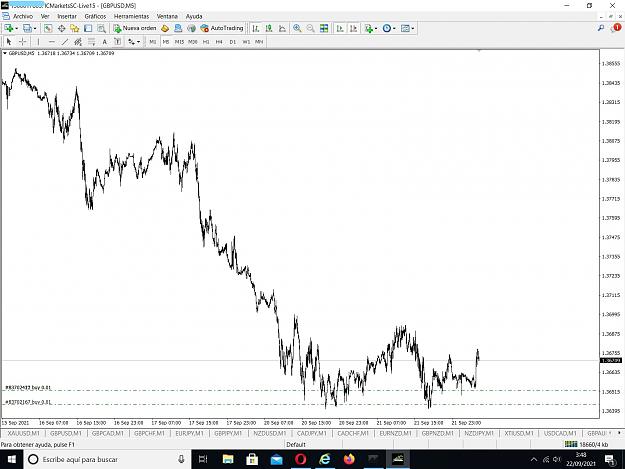The height and width of the screenshot is (469, 625).
Task: Select the Fibonacci retracement tool
Action: pyautogui.click(x=91, y=41)
